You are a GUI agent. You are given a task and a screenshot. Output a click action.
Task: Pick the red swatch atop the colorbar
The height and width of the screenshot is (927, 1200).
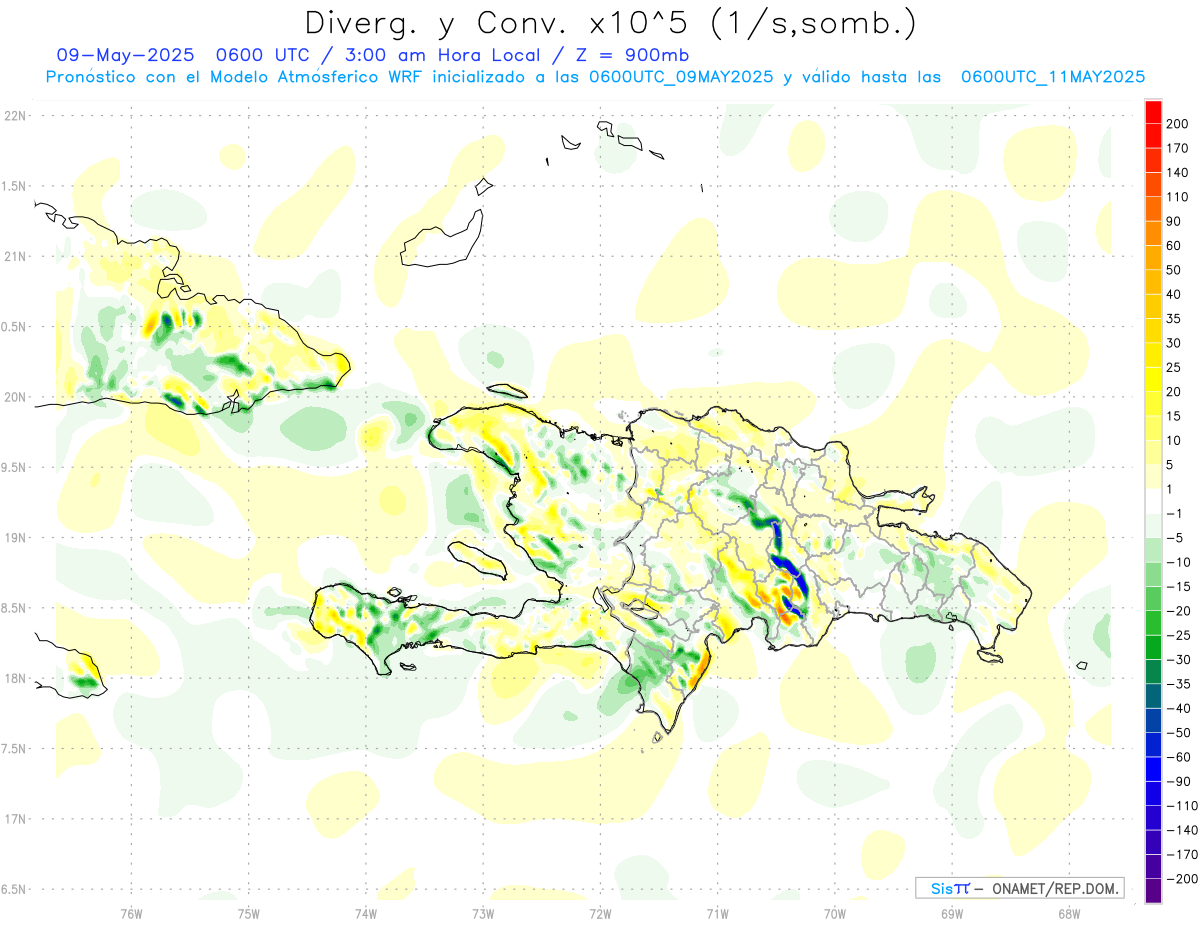click(x=1154, y=112)
